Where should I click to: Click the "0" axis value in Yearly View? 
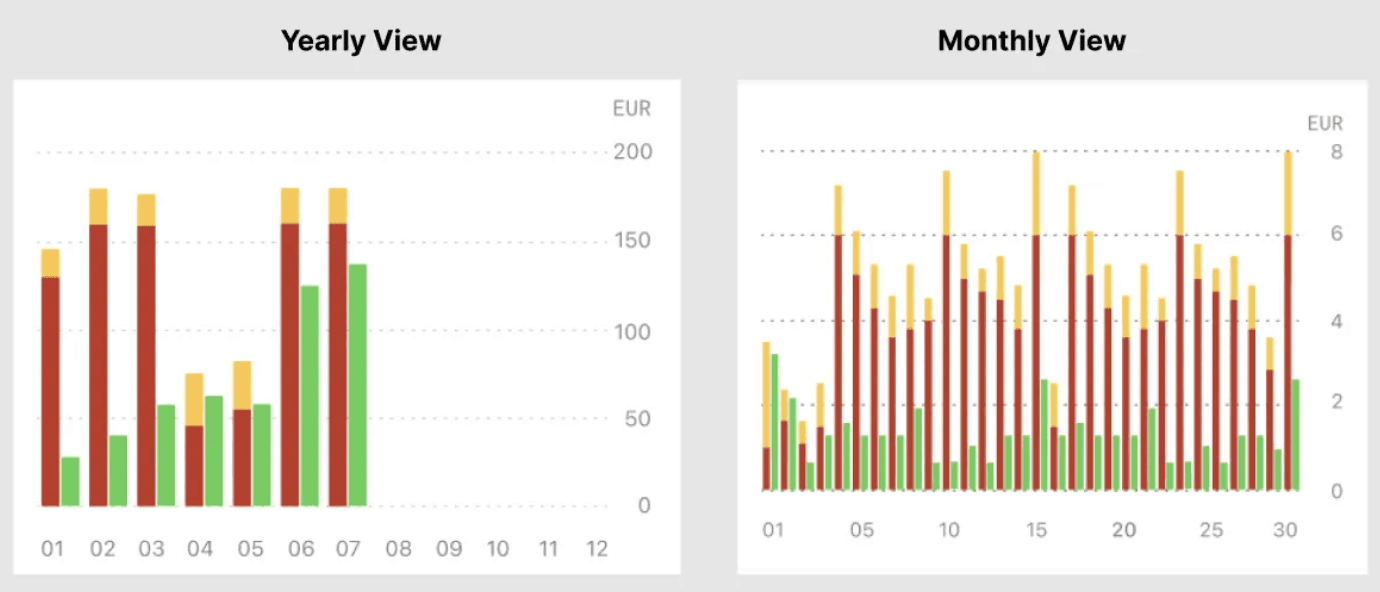click(644, 506)
